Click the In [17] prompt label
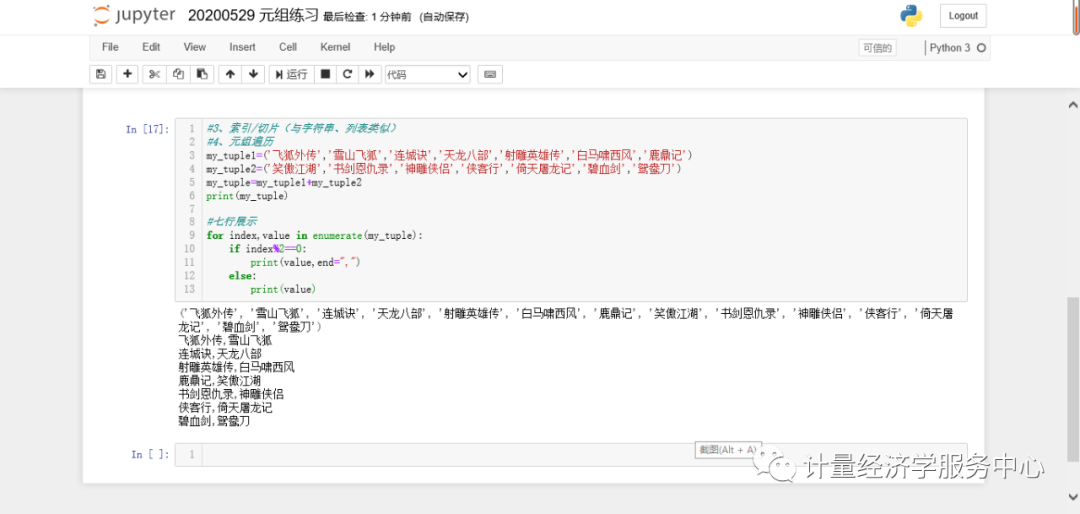The height and width of the screenshot is (514, 1080). tap(147, 129)
